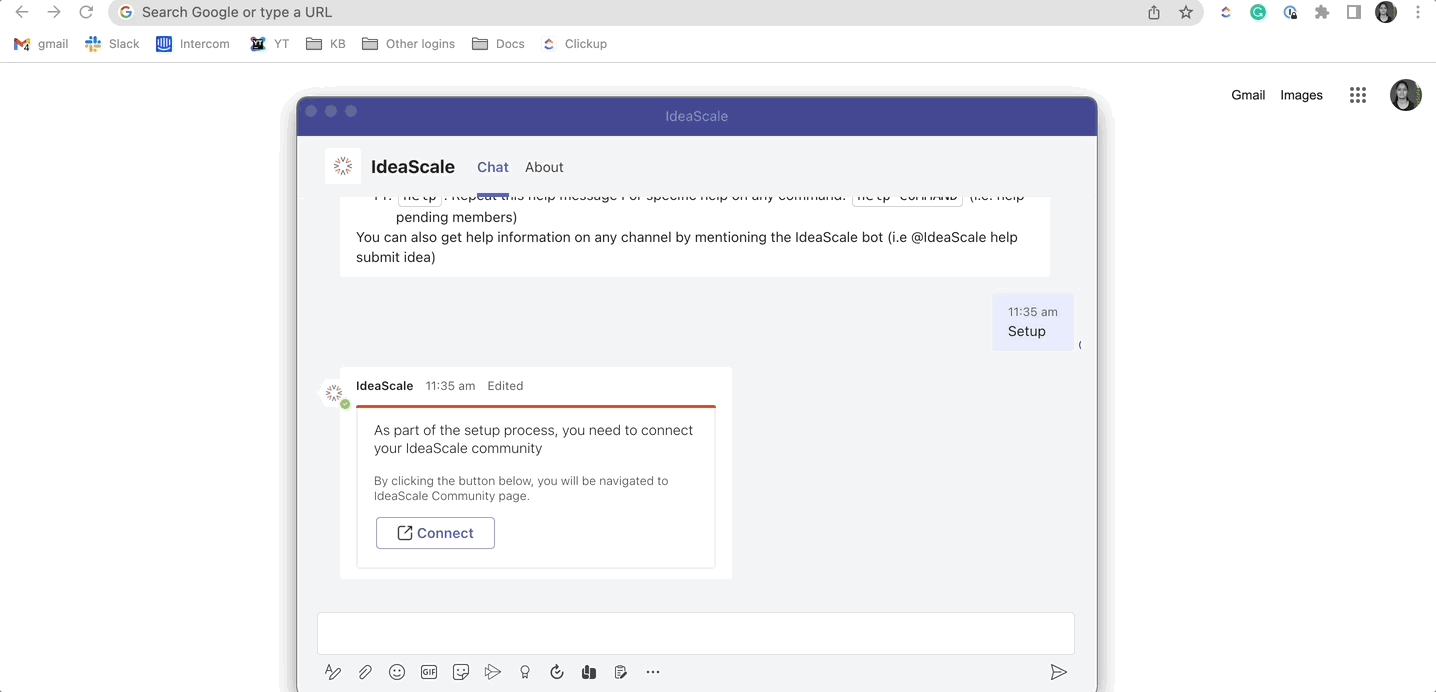This screenshot has height=692, width=1436.
Task: Open the Praise badge icon
Action: [x=525, y=672]
